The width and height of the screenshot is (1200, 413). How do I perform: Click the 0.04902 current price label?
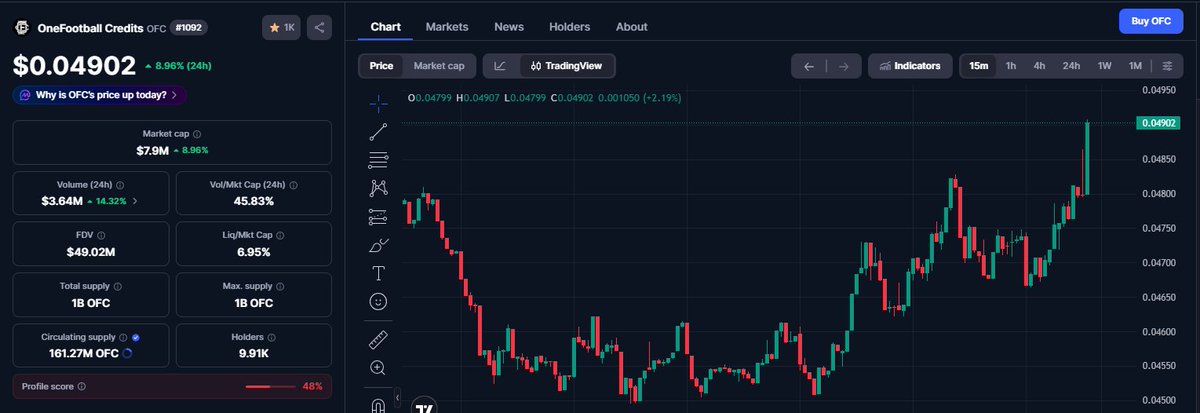point(1158,123)
